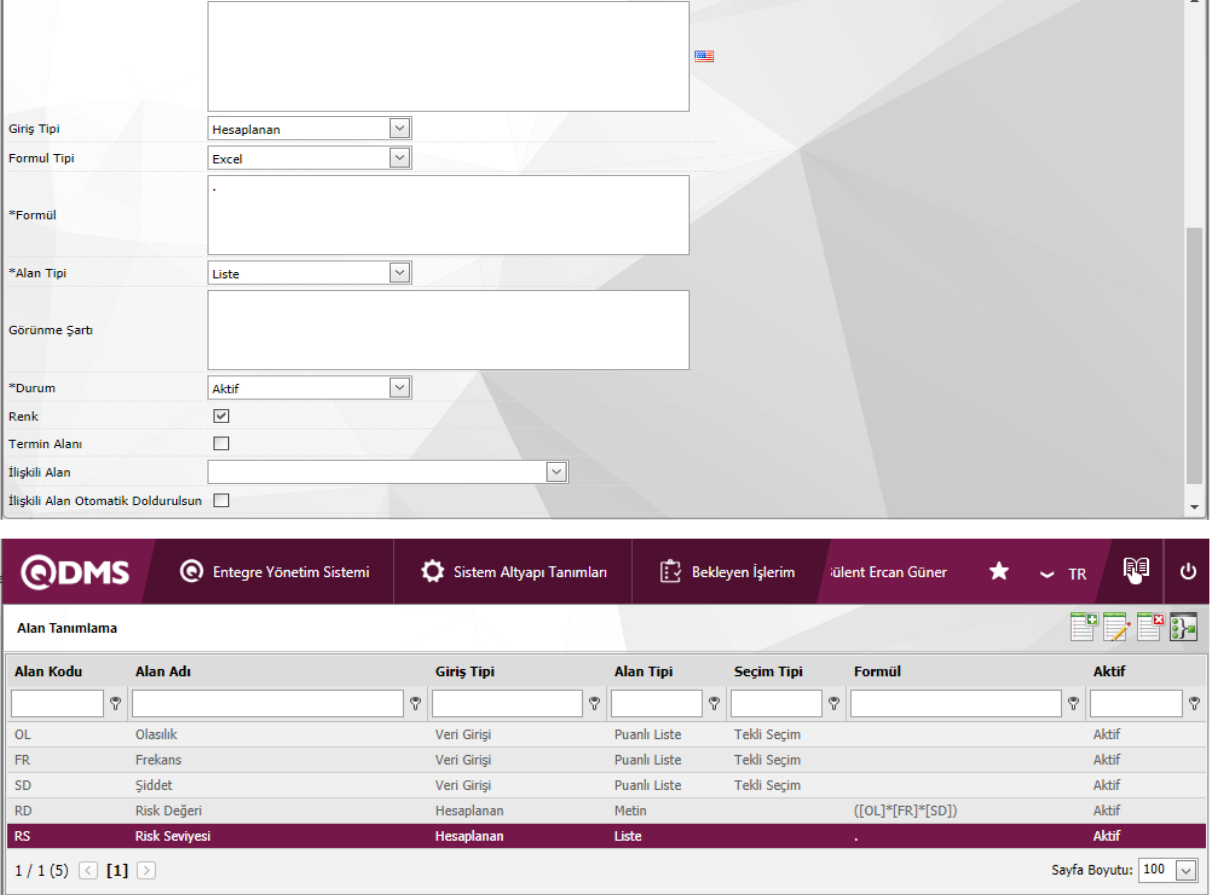Click the filter icon beside Alan Kodu
The image size is (1210, 895).
click(x=116, y=704)
